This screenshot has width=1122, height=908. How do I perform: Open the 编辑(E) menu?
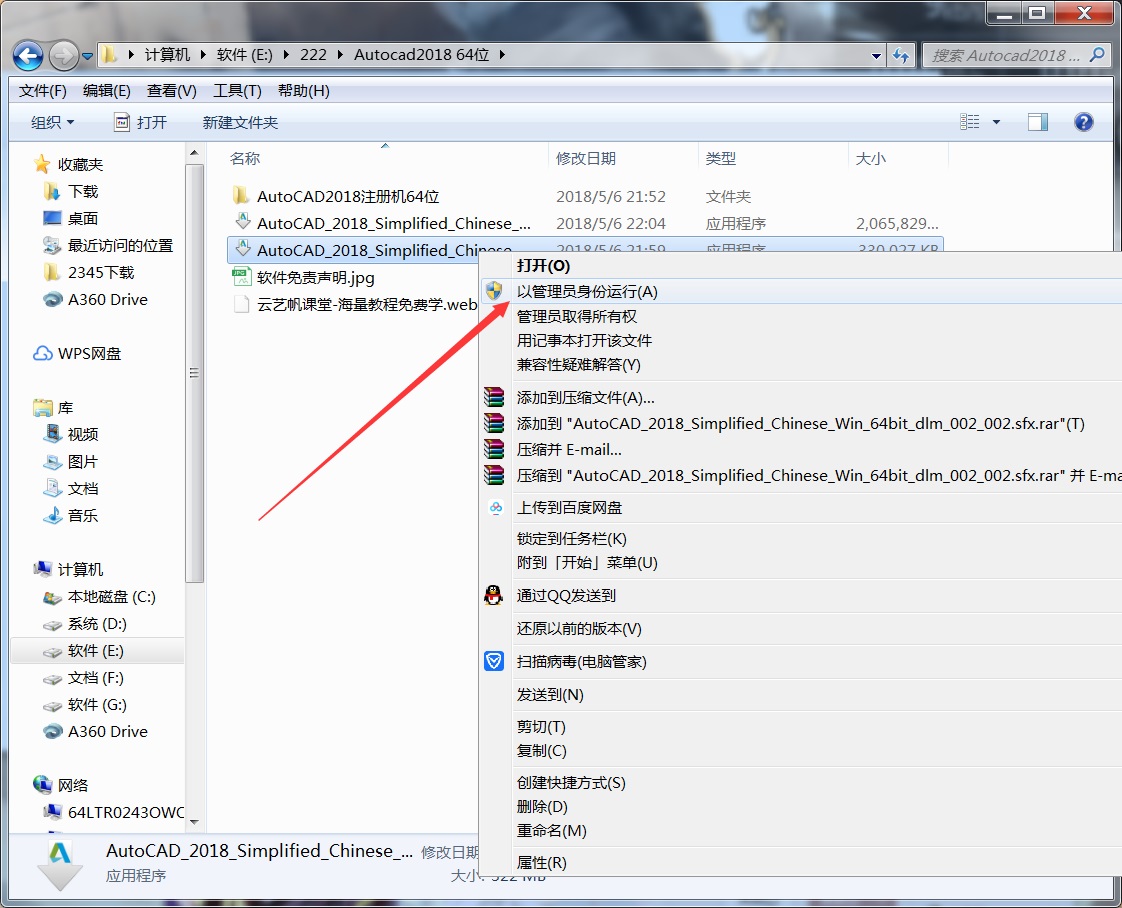tap(107, 91)
